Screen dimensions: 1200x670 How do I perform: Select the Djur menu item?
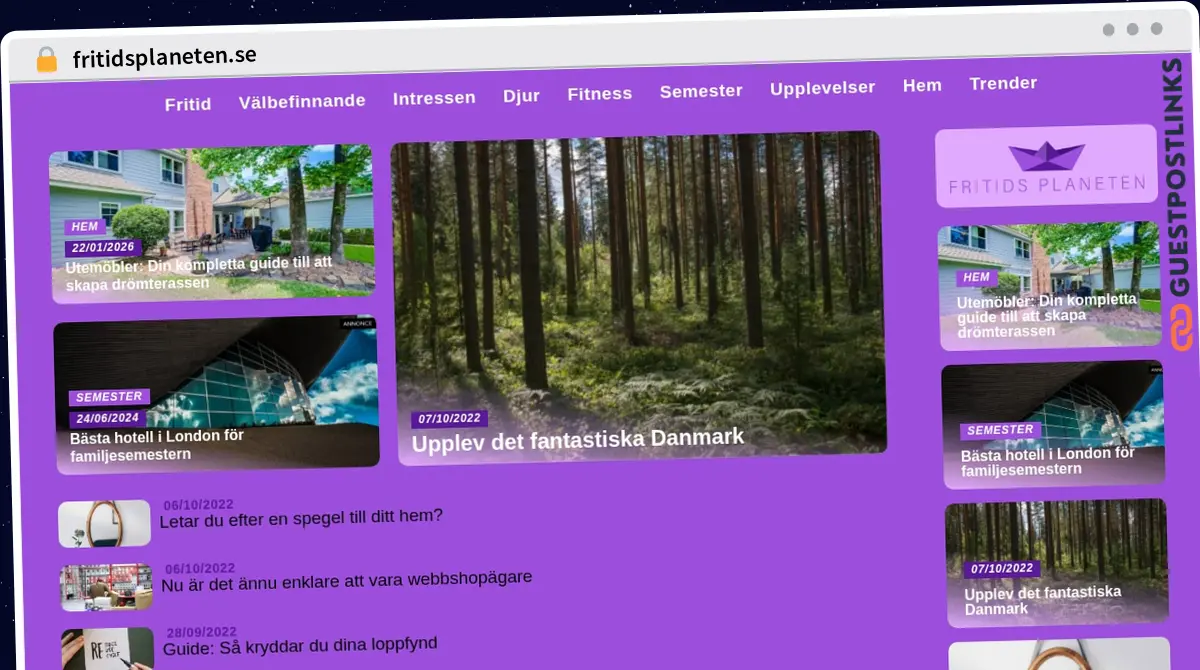[x=521, y=96]
